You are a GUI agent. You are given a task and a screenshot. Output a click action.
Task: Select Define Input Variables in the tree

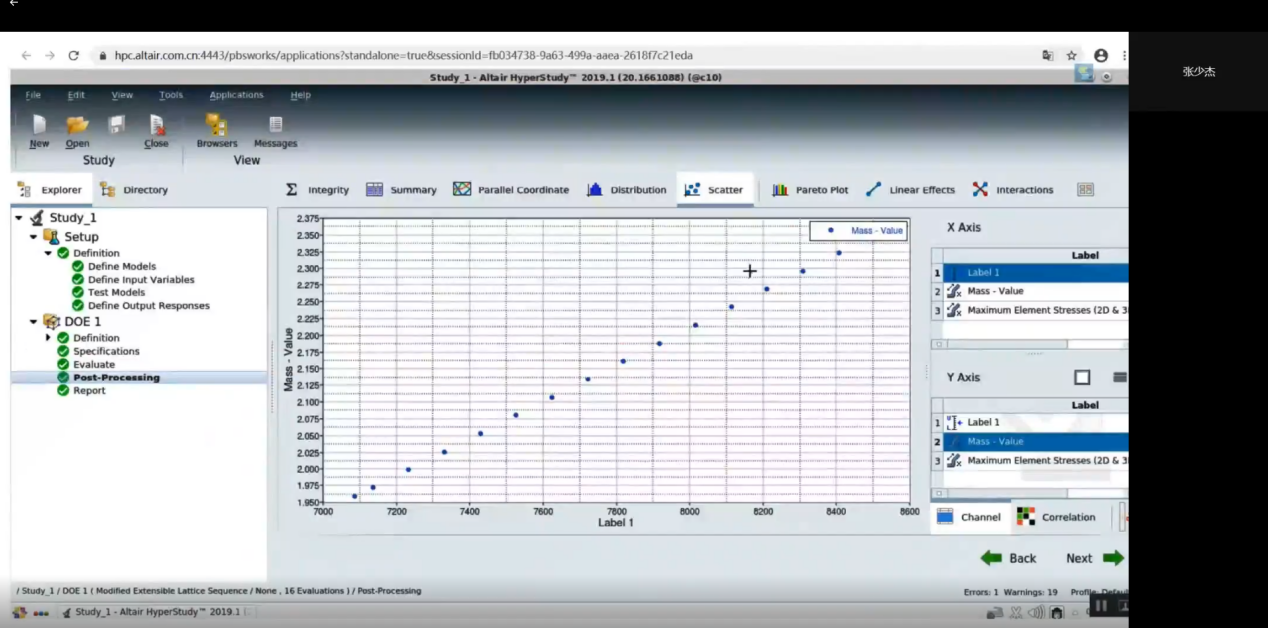(141, 280)
